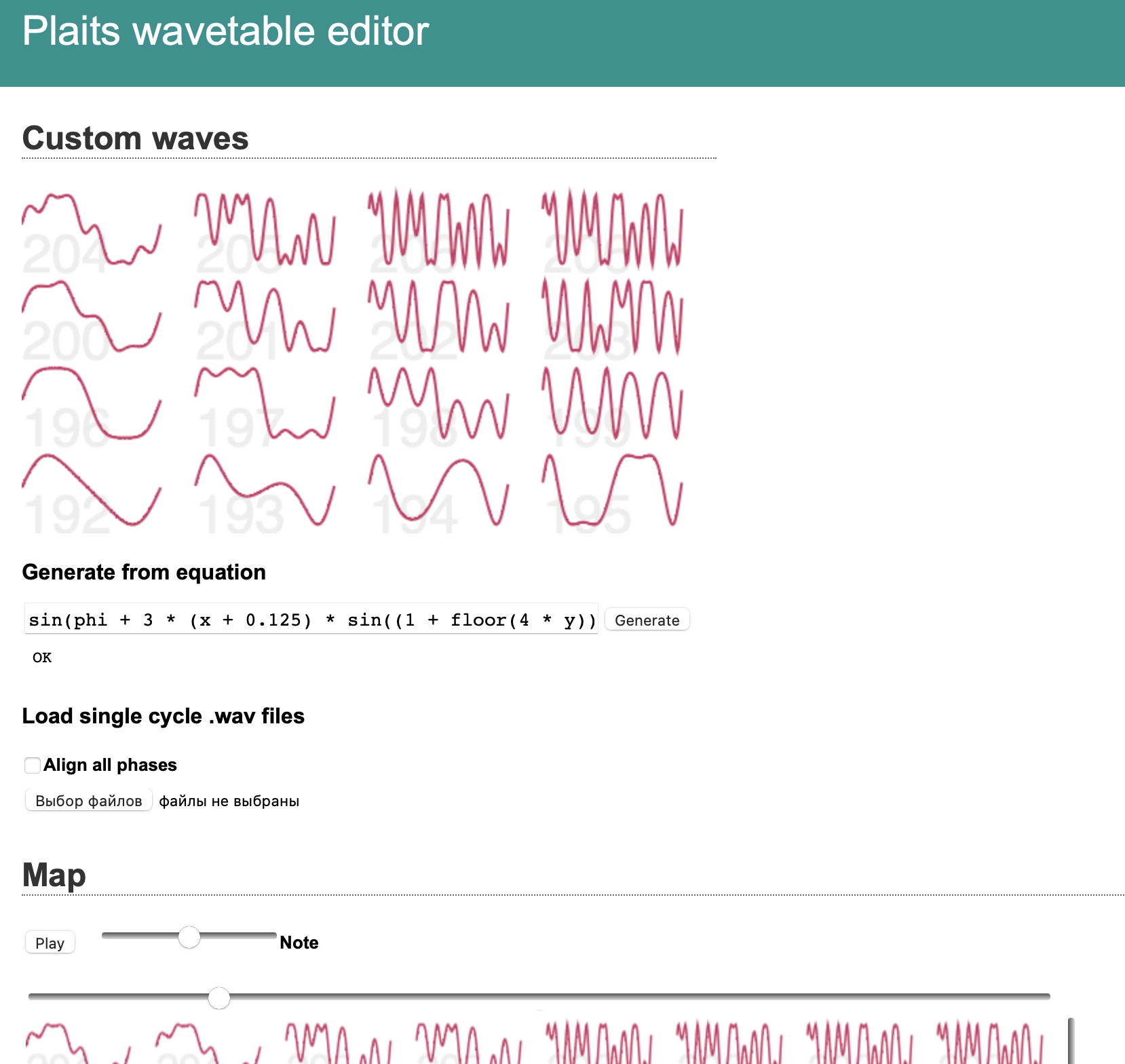The image size is (1125, 1064).
Task: Select wave thumbnail 197
Action: 265,404
